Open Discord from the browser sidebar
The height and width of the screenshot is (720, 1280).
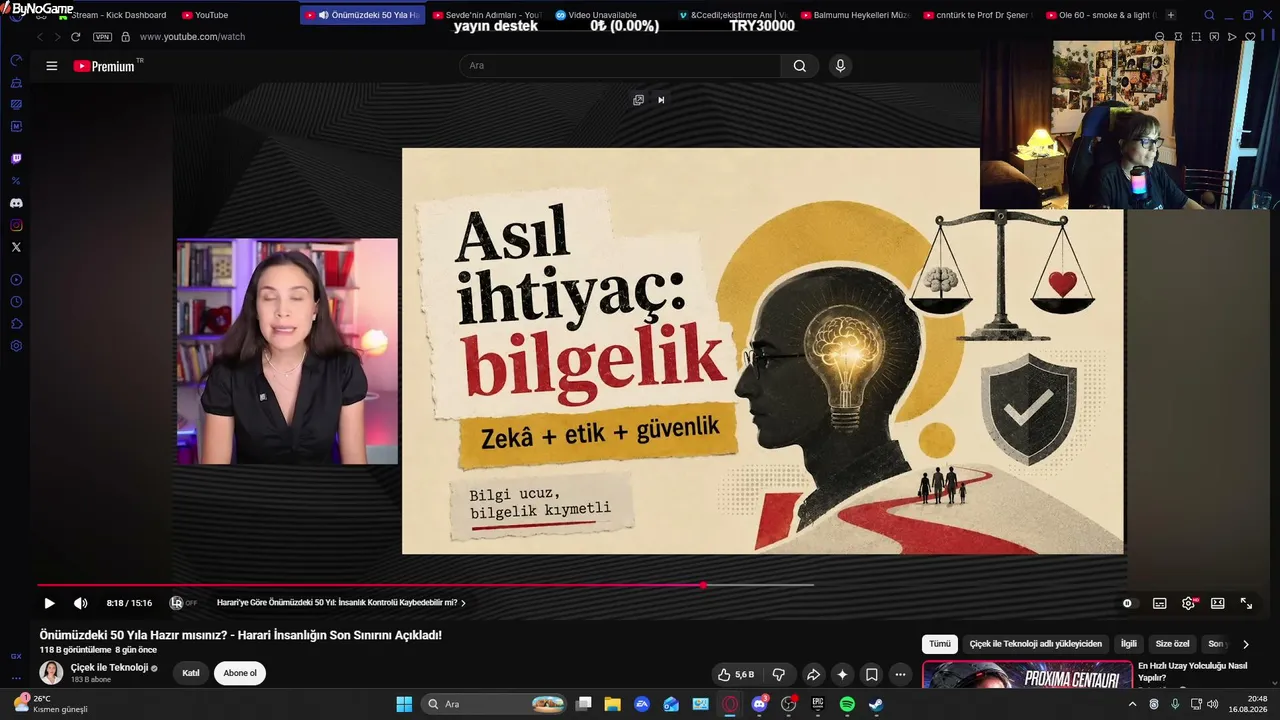(16, 203)
